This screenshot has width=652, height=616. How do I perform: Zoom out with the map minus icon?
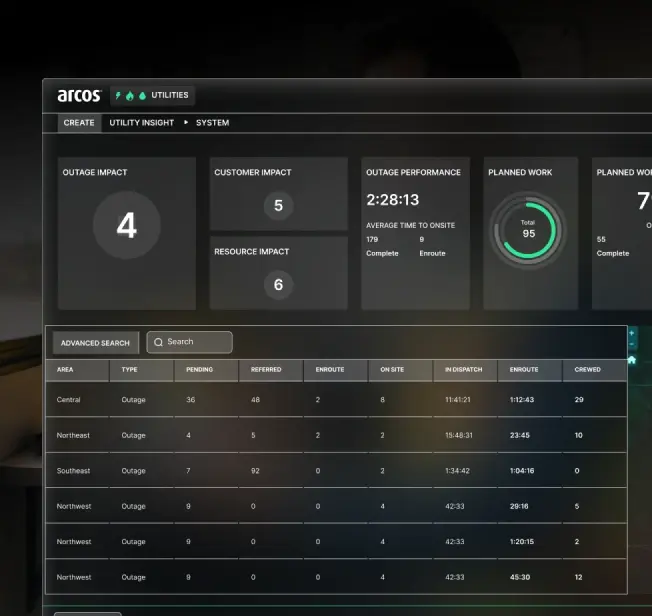coord(632,344)
